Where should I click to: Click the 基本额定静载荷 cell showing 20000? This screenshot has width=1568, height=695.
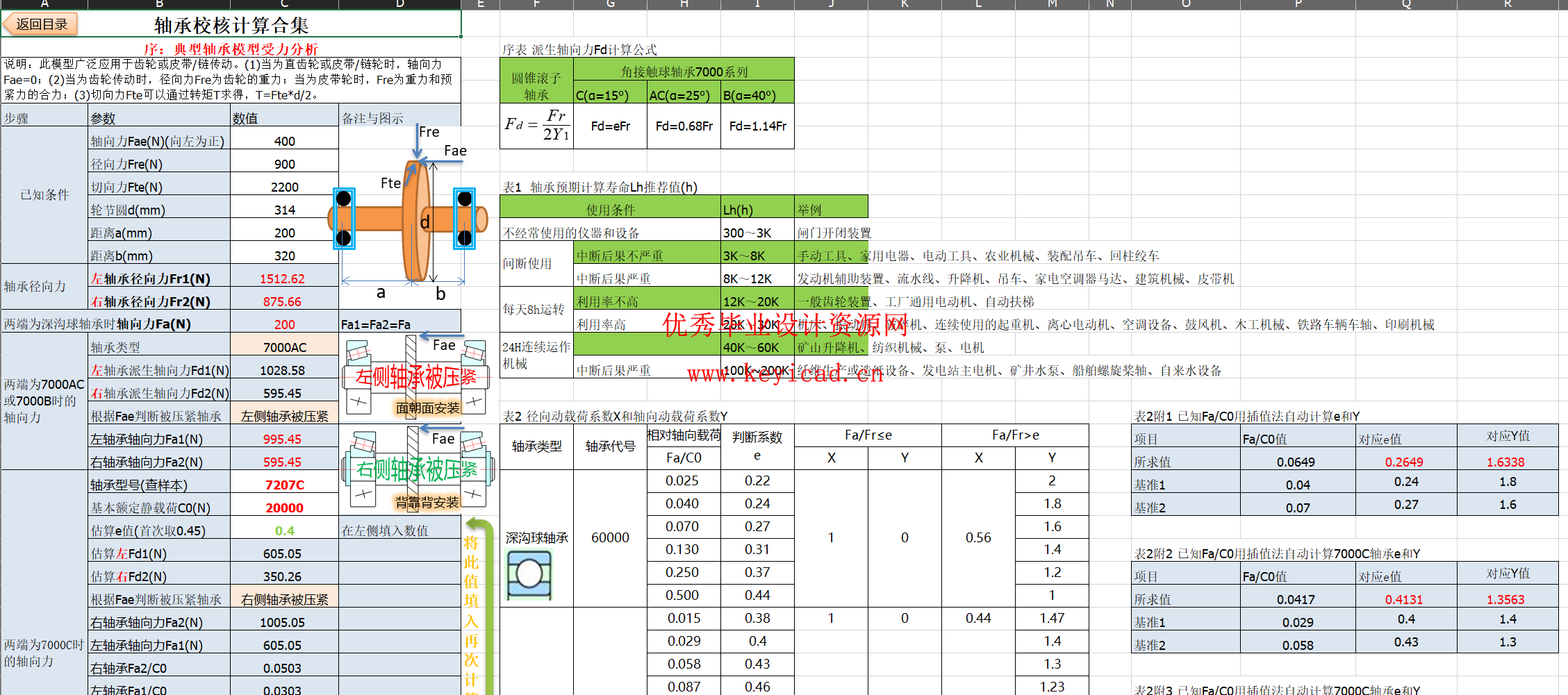tap(284, 508)
